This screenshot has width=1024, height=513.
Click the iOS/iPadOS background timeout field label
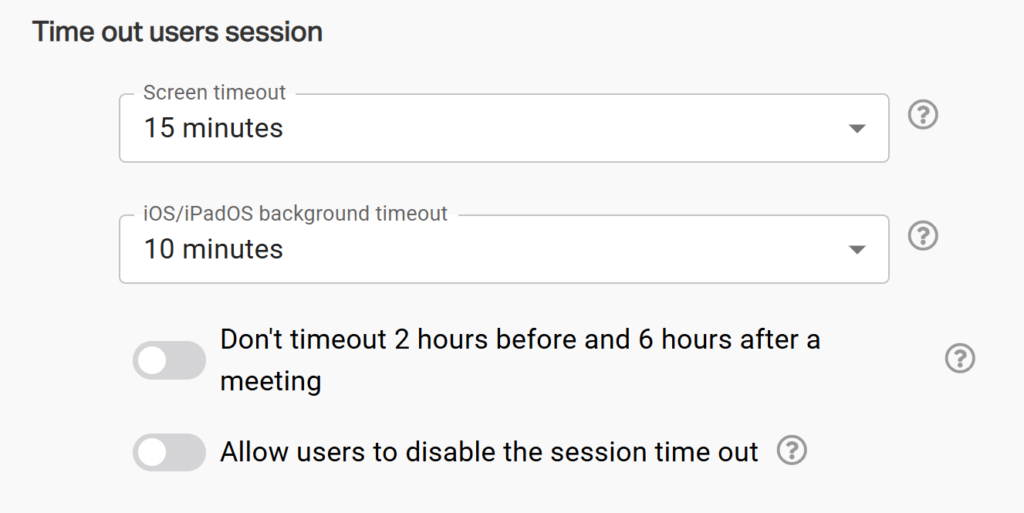[x=295, y=213]
